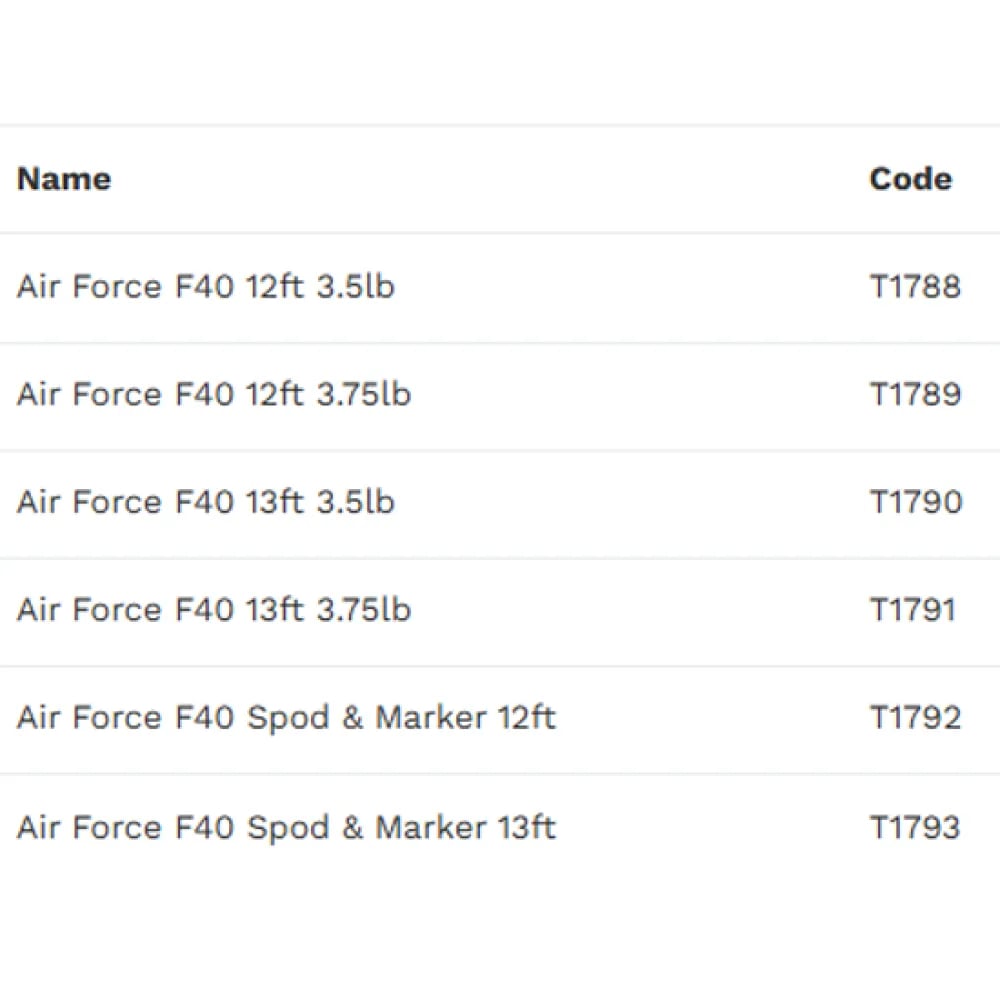This screenshot has height=1000, width=1000.
Task: Select the code T1791 cell
Action: (912, 610)
